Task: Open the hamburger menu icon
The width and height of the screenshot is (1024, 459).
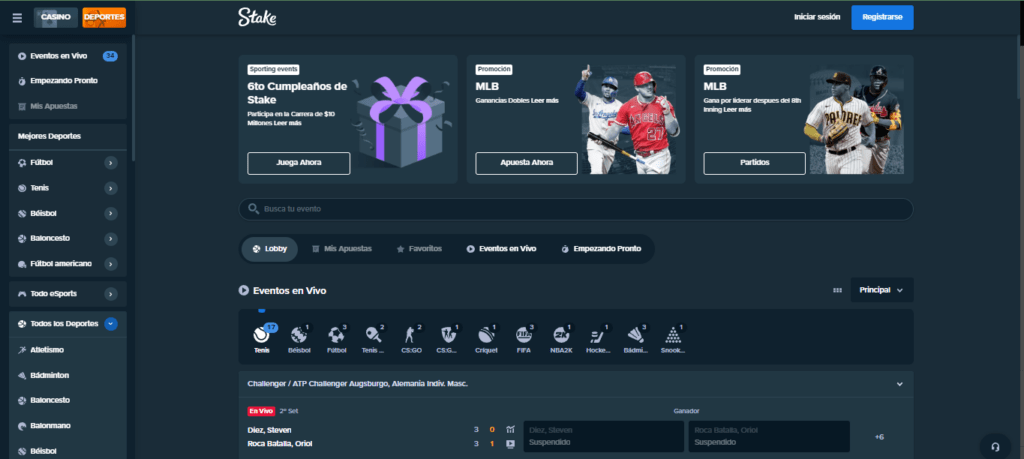Action: pyautogui.click(x=17, y=18)
